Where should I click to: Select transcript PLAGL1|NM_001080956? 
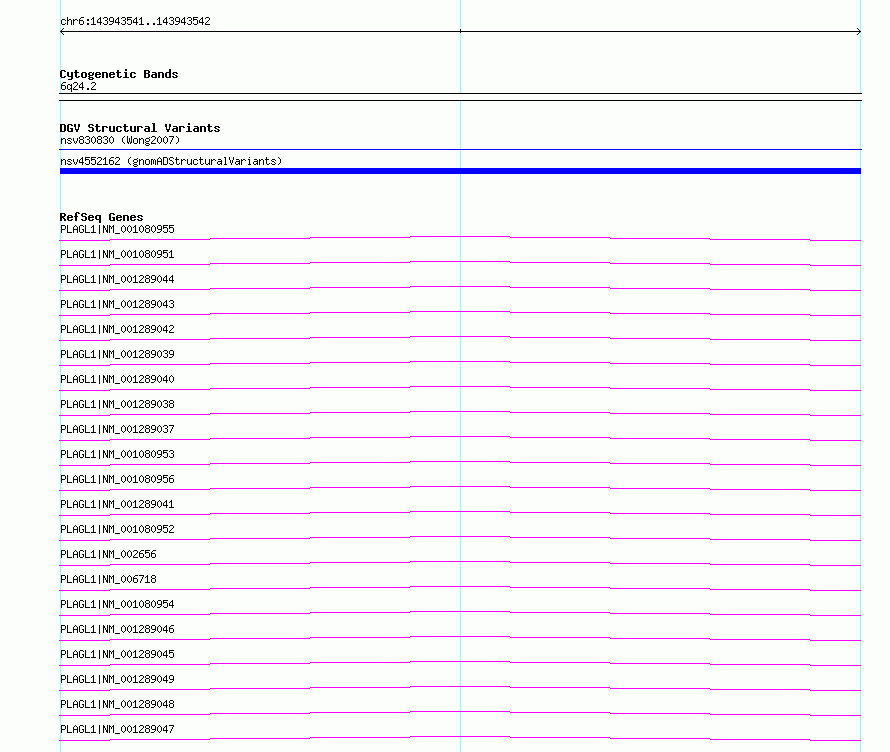(117, 479)
